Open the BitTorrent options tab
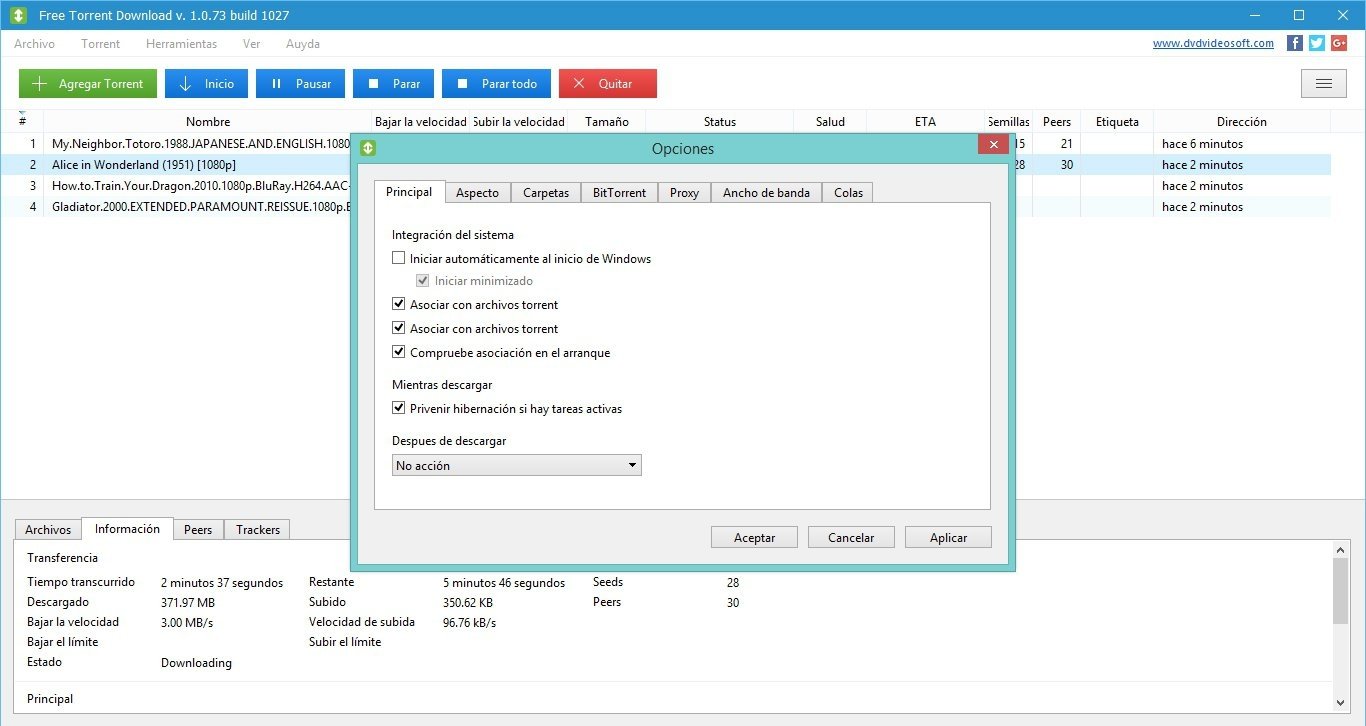 click(619, 193)
